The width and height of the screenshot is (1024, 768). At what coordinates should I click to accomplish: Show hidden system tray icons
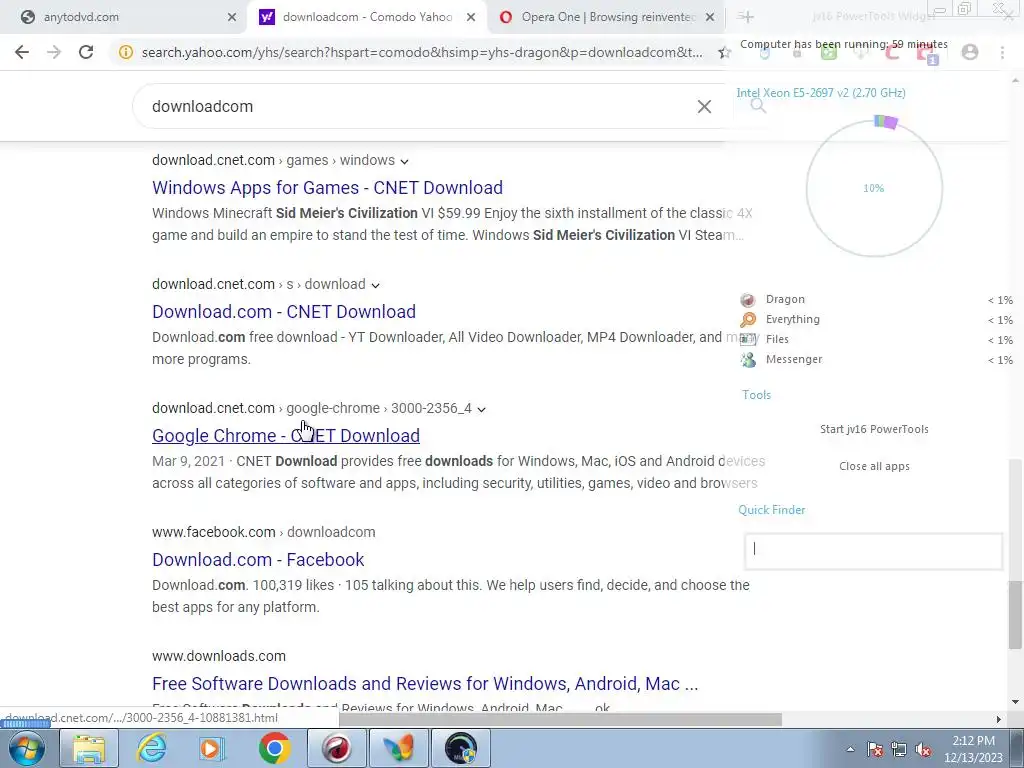850,749
